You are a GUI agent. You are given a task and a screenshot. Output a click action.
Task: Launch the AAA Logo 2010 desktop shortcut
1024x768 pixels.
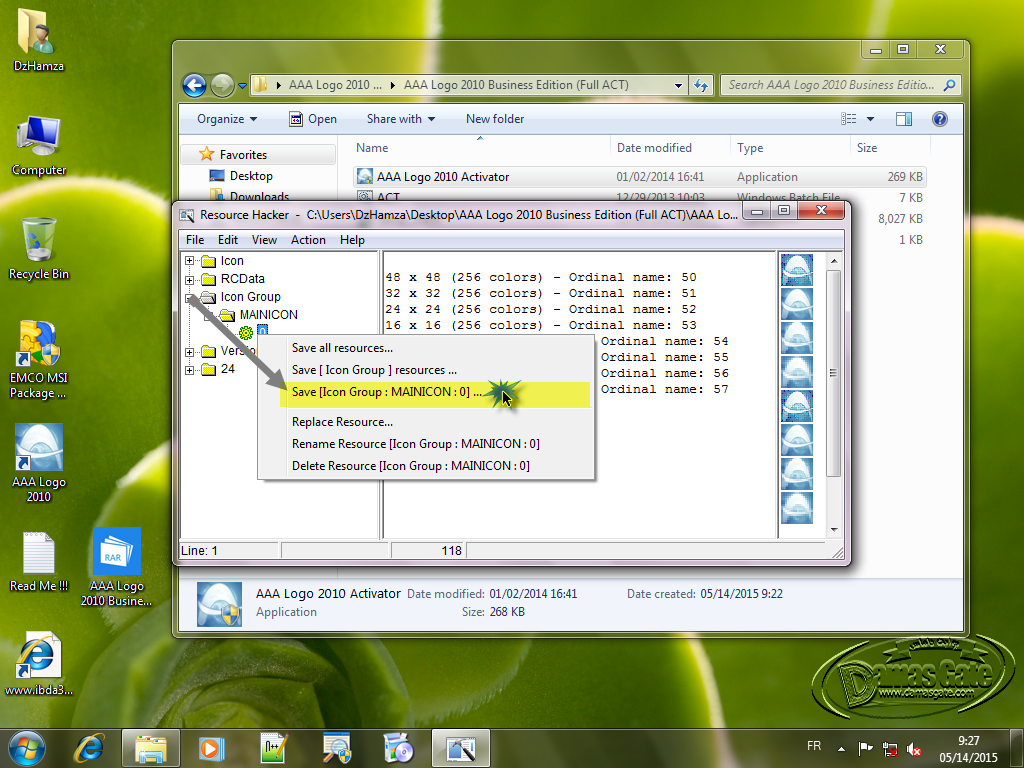point(39,462)
